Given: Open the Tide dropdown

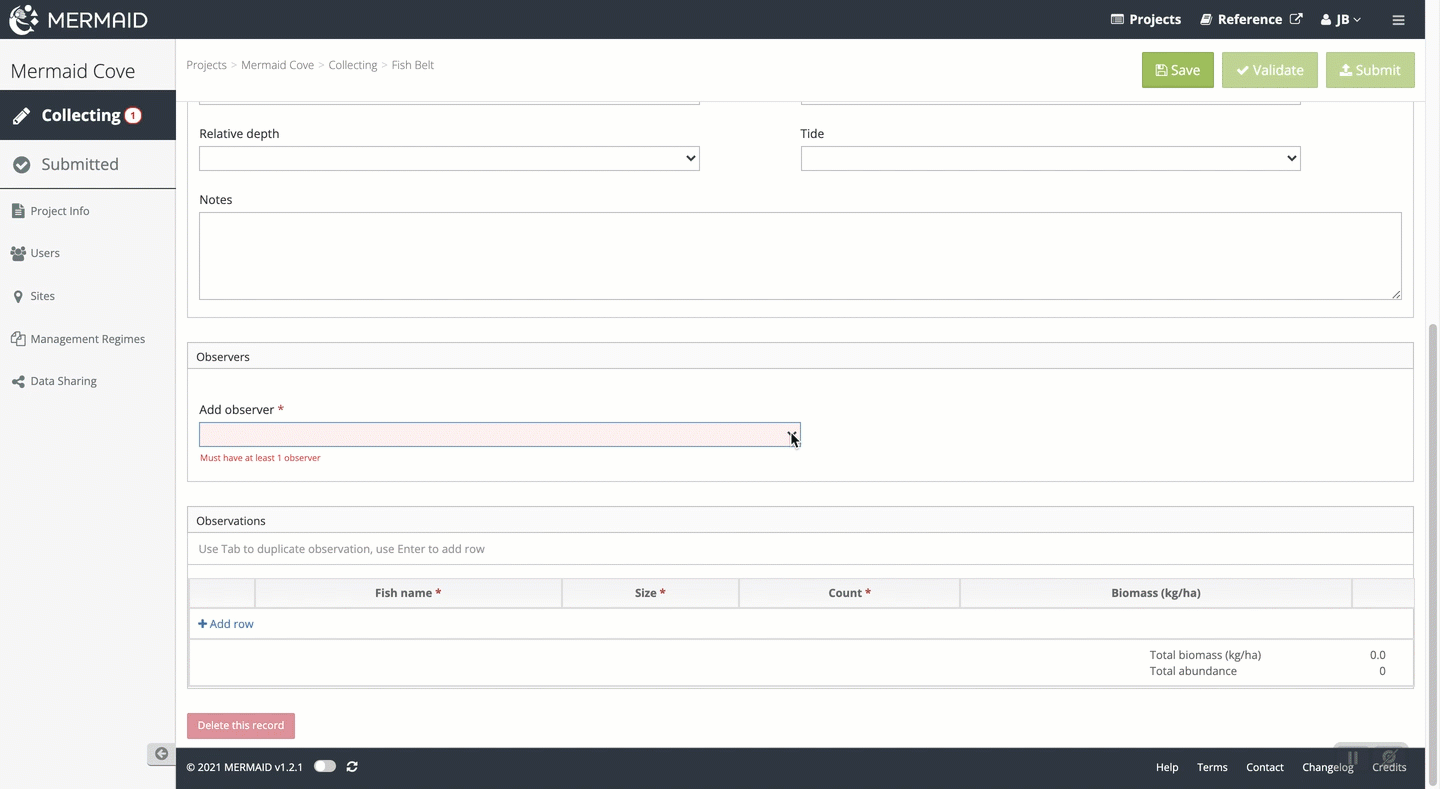Looking at the screenshot, I should pyautogui.click(x=1050, y=158).
